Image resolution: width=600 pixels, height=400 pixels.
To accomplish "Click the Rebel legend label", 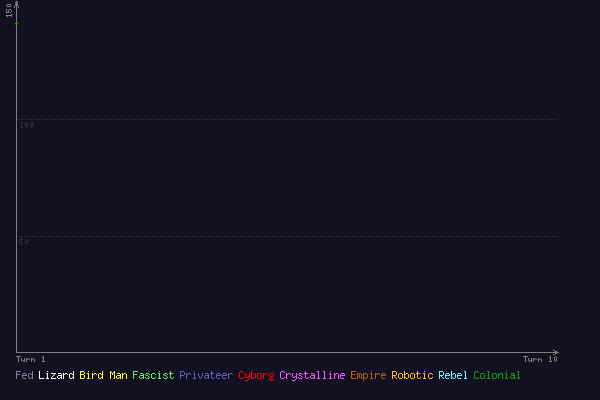I will [x=453, y=376].
